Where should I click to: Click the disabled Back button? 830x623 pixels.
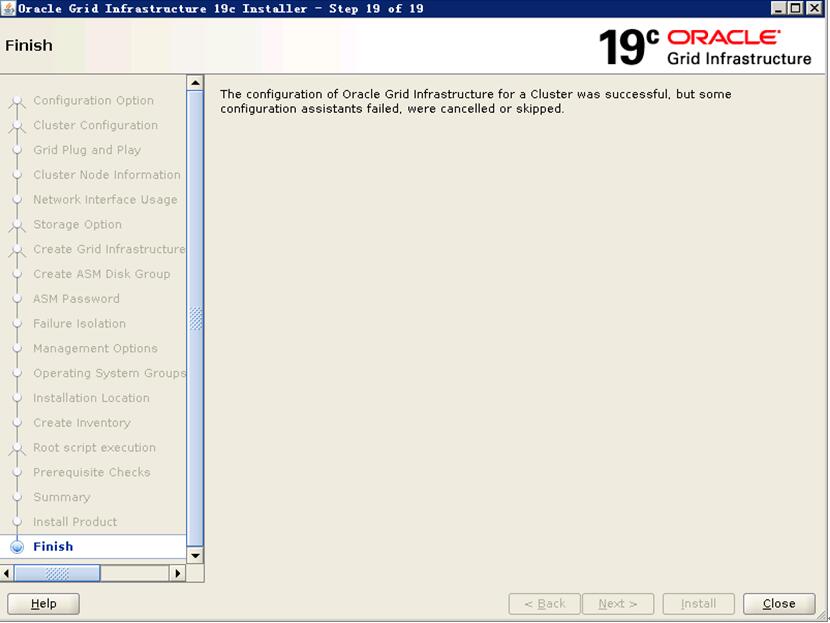(544, 603)
